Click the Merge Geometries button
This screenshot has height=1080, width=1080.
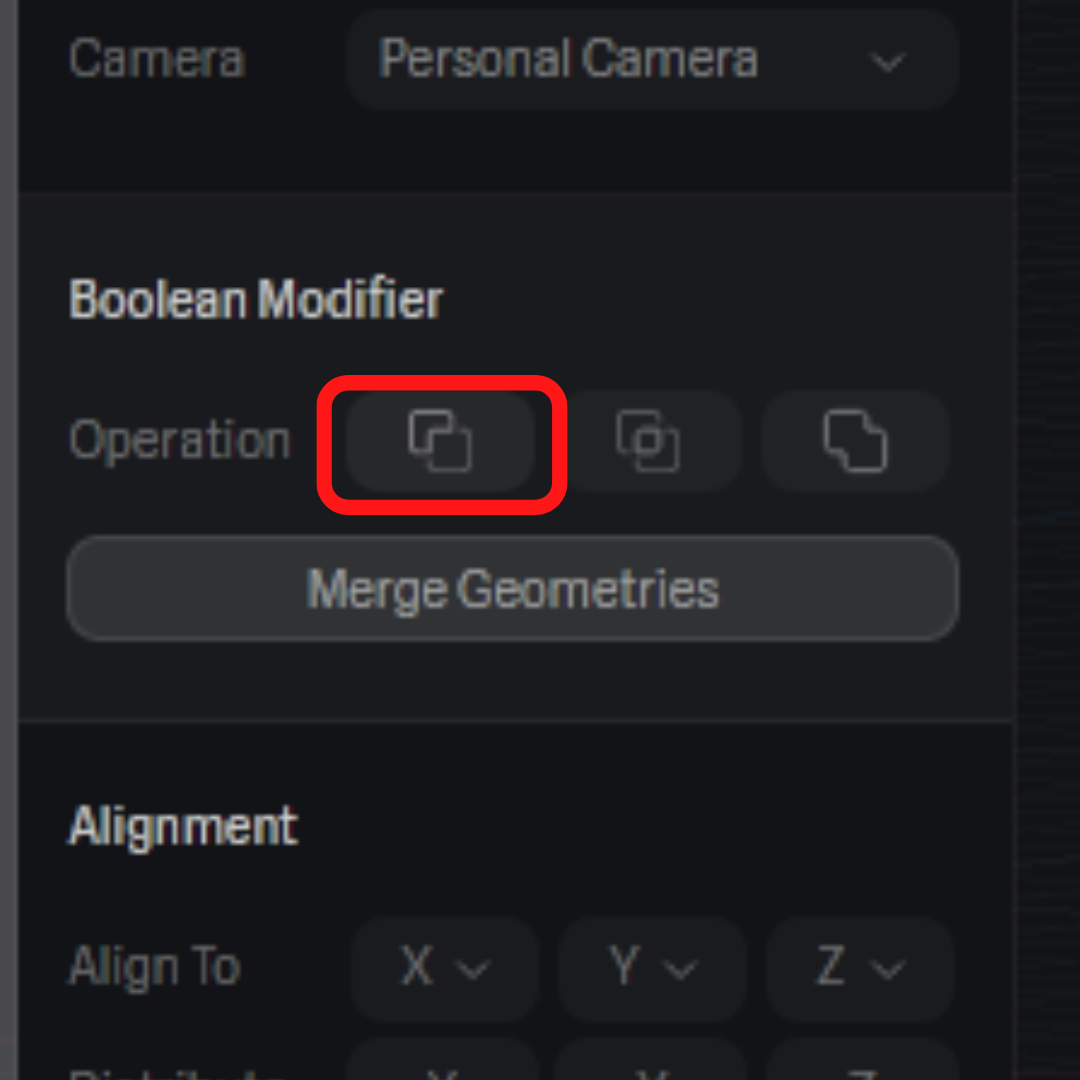(x=513, y=589)
